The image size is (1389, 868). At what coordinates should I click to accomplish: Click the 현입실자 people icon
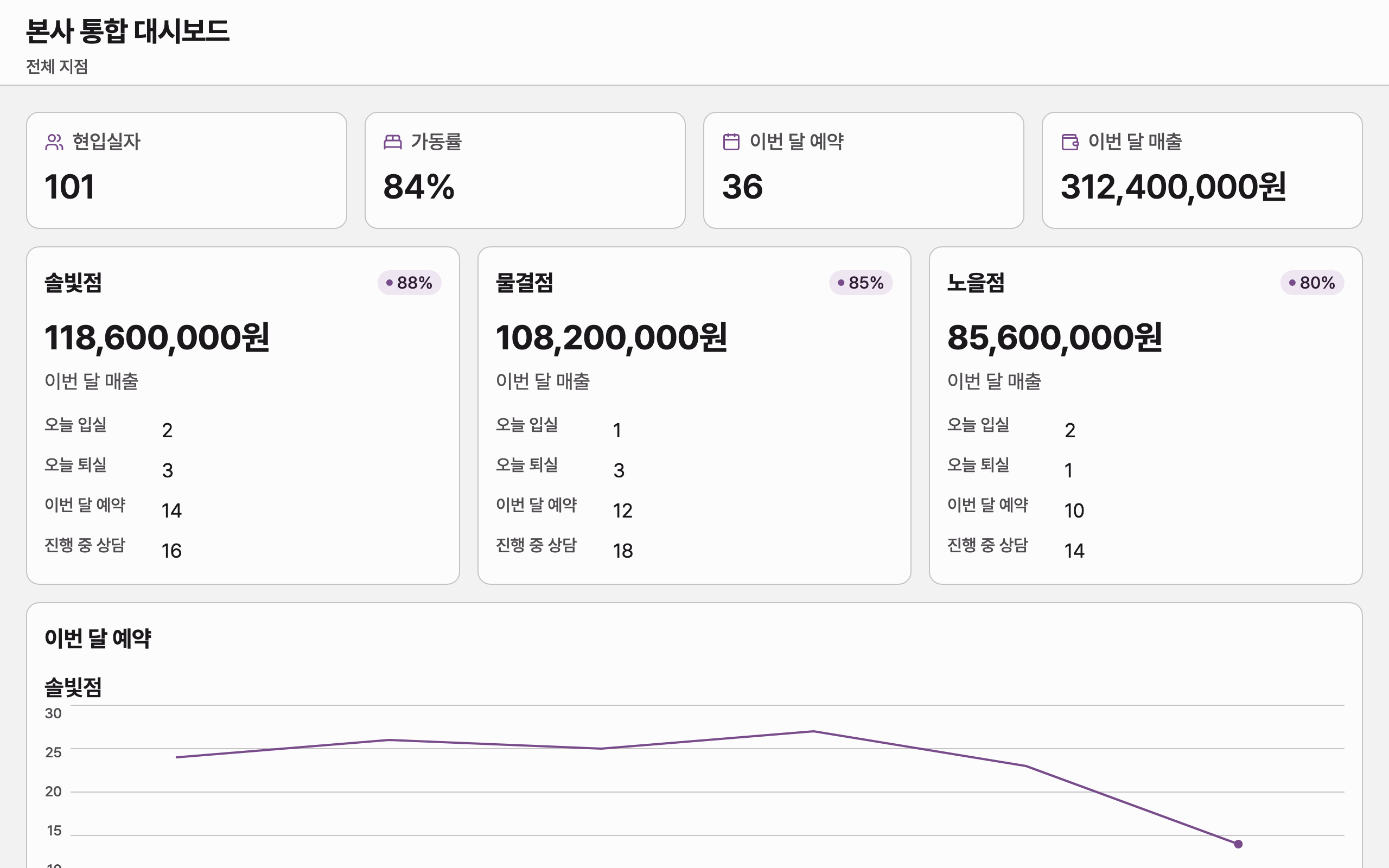coord(54,142)
